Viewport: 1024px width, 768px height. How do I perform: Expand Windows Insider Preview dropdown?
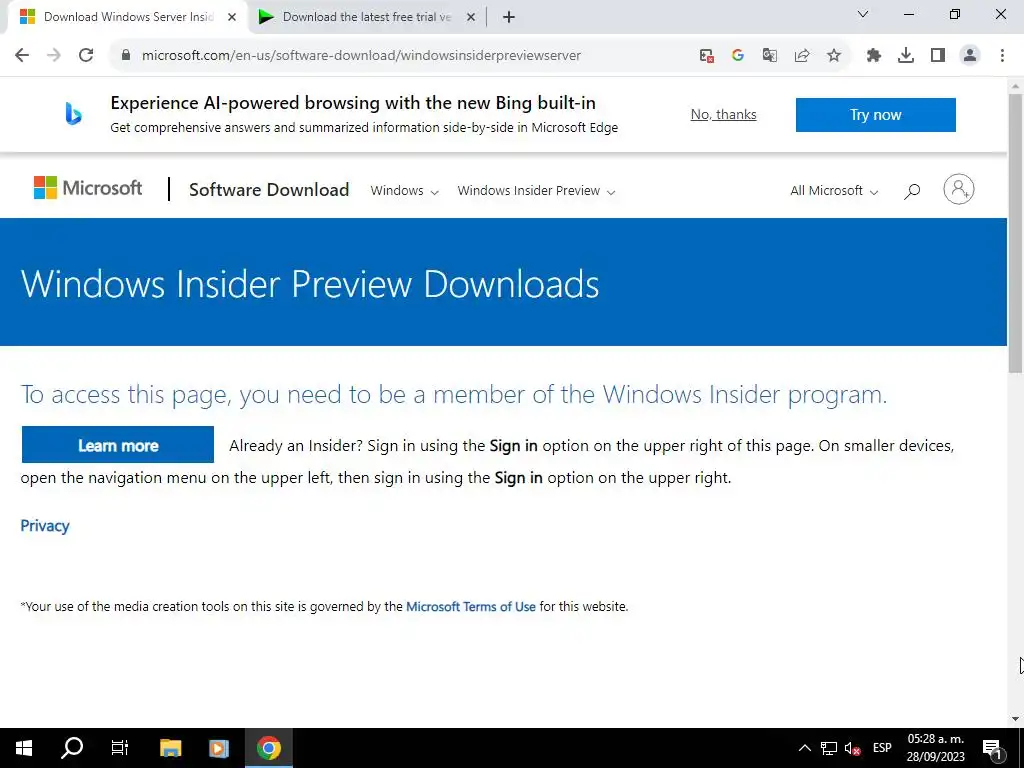coord(536,191)
